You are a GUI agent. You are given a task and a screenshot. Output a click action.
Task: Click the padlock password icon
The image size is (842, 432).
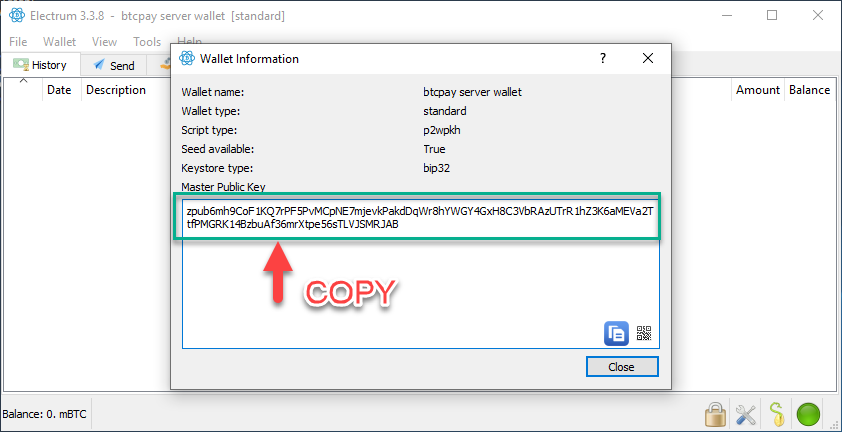[x=715, y=413]
